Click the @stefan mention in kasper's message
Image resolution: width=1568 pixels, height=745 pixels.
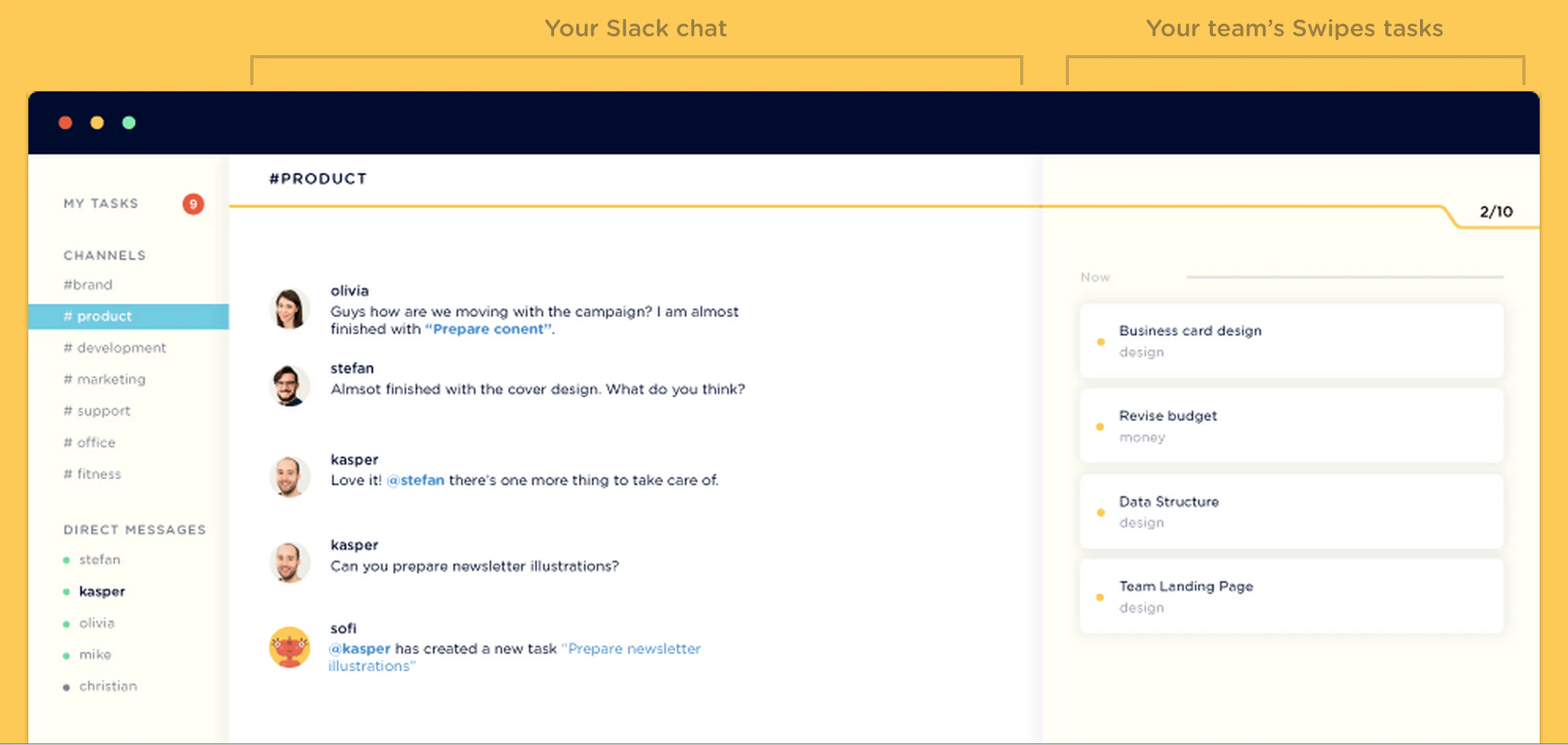(x=416, y=480)
